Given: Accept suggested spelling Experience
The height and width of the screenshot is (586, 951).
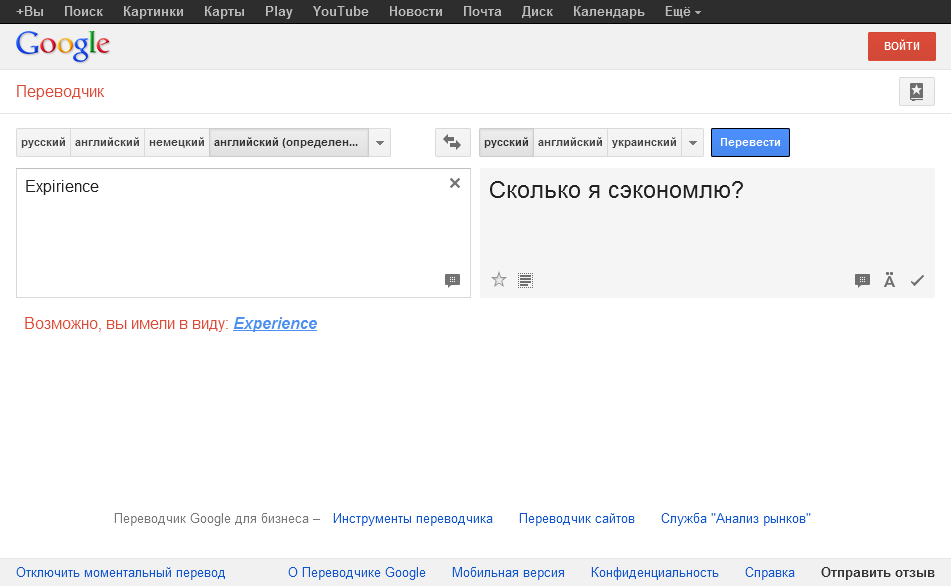Looking at the screenshot, I should click(275, 324).
